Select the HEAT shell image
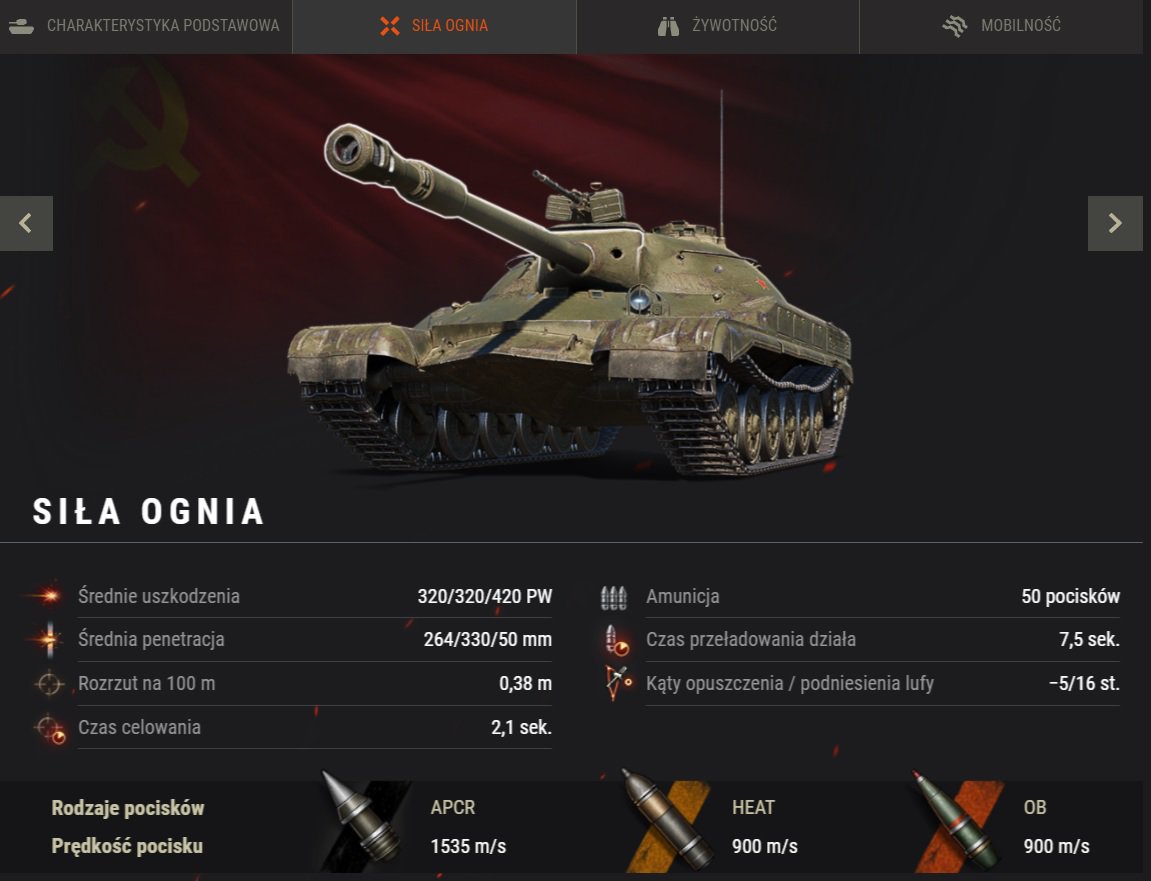 [x=667, y=822]
